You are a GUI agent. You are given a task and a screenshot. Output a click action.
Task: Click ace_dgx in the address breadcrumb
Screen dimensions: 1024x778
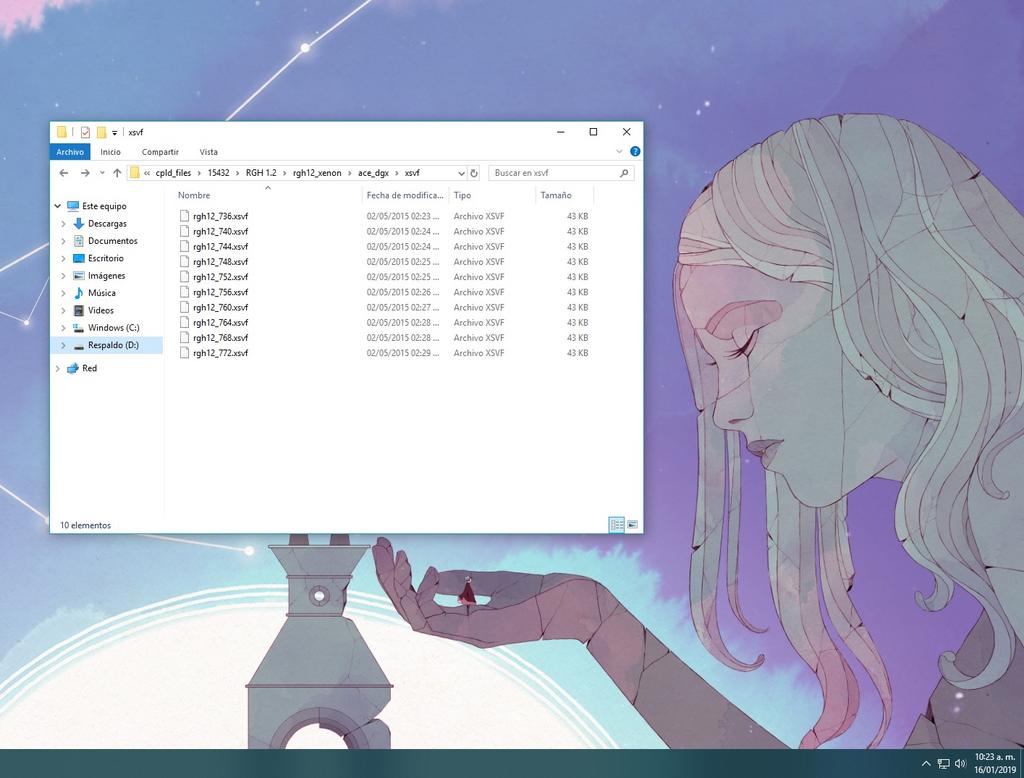pyautogui.click(x=373, y=173)
